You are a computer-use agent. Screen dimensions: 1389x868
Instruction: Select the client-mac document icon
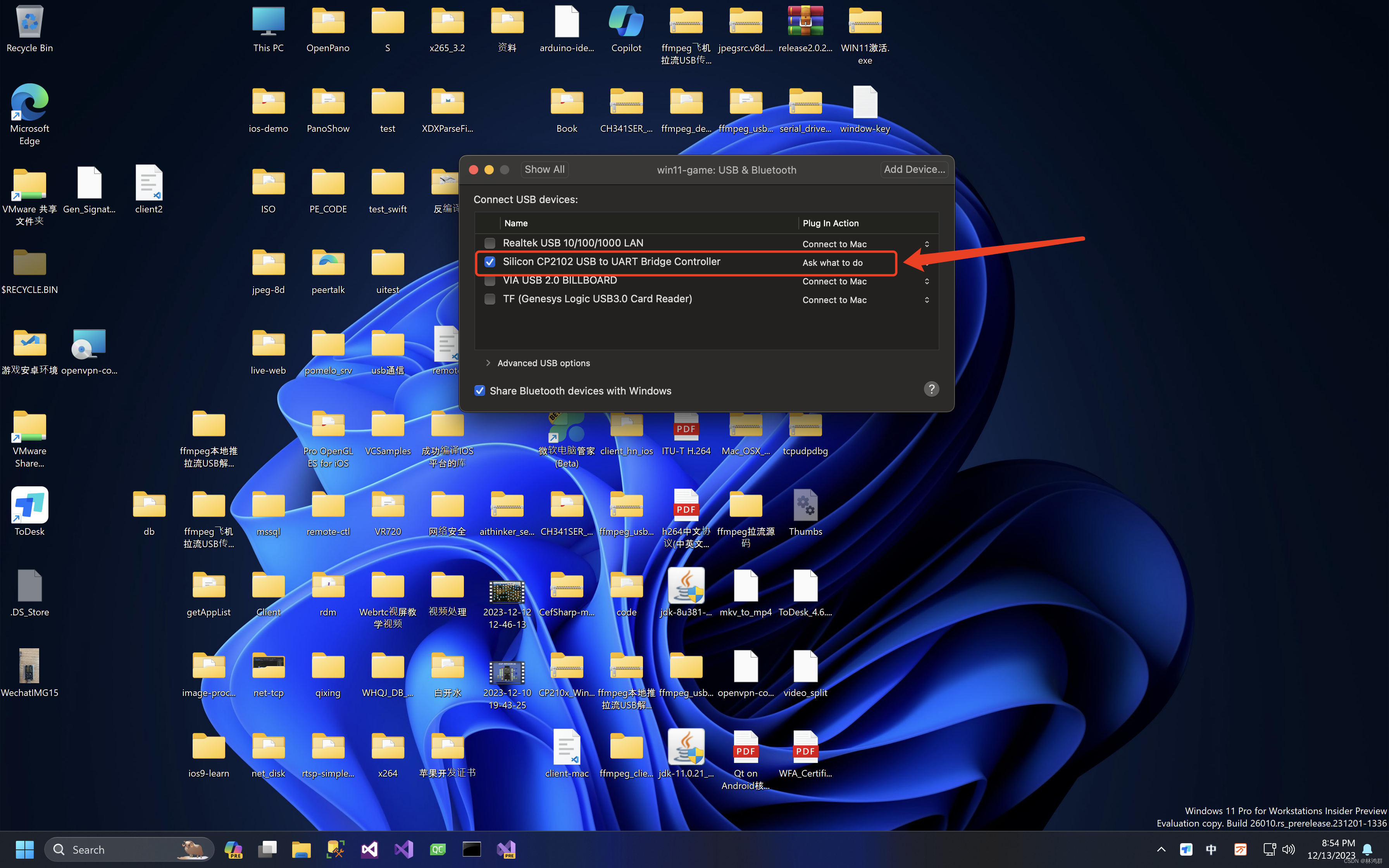coord(567,753)
